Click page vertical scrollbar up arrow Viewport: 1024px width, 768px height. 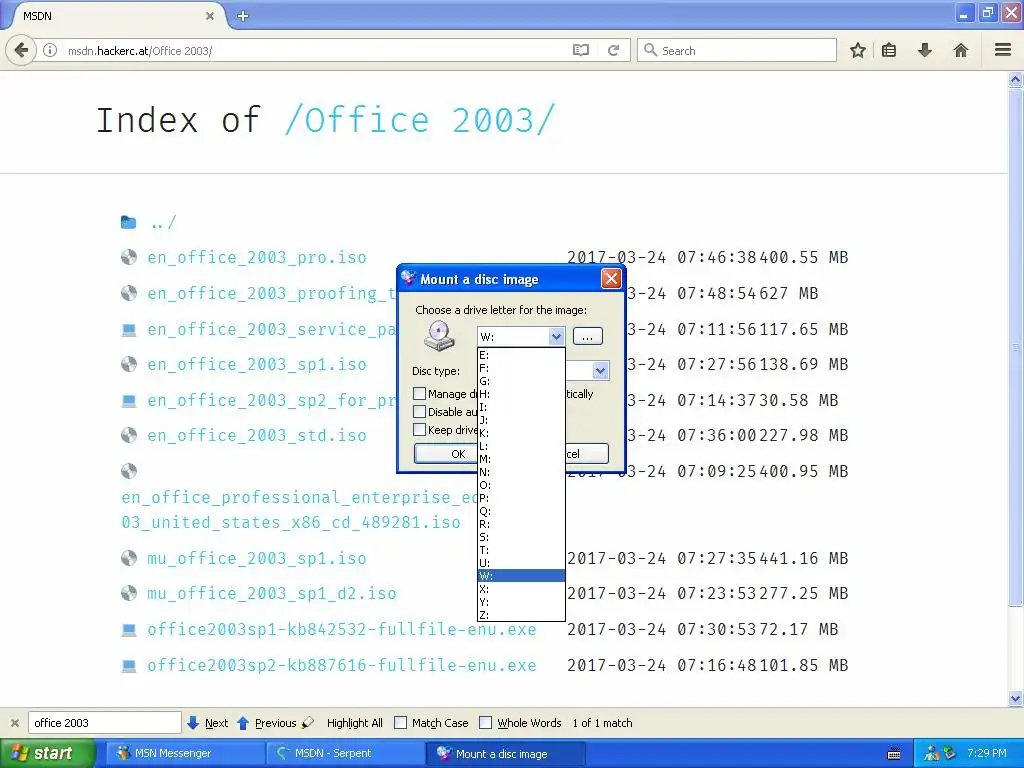[x=1015, y=80]
